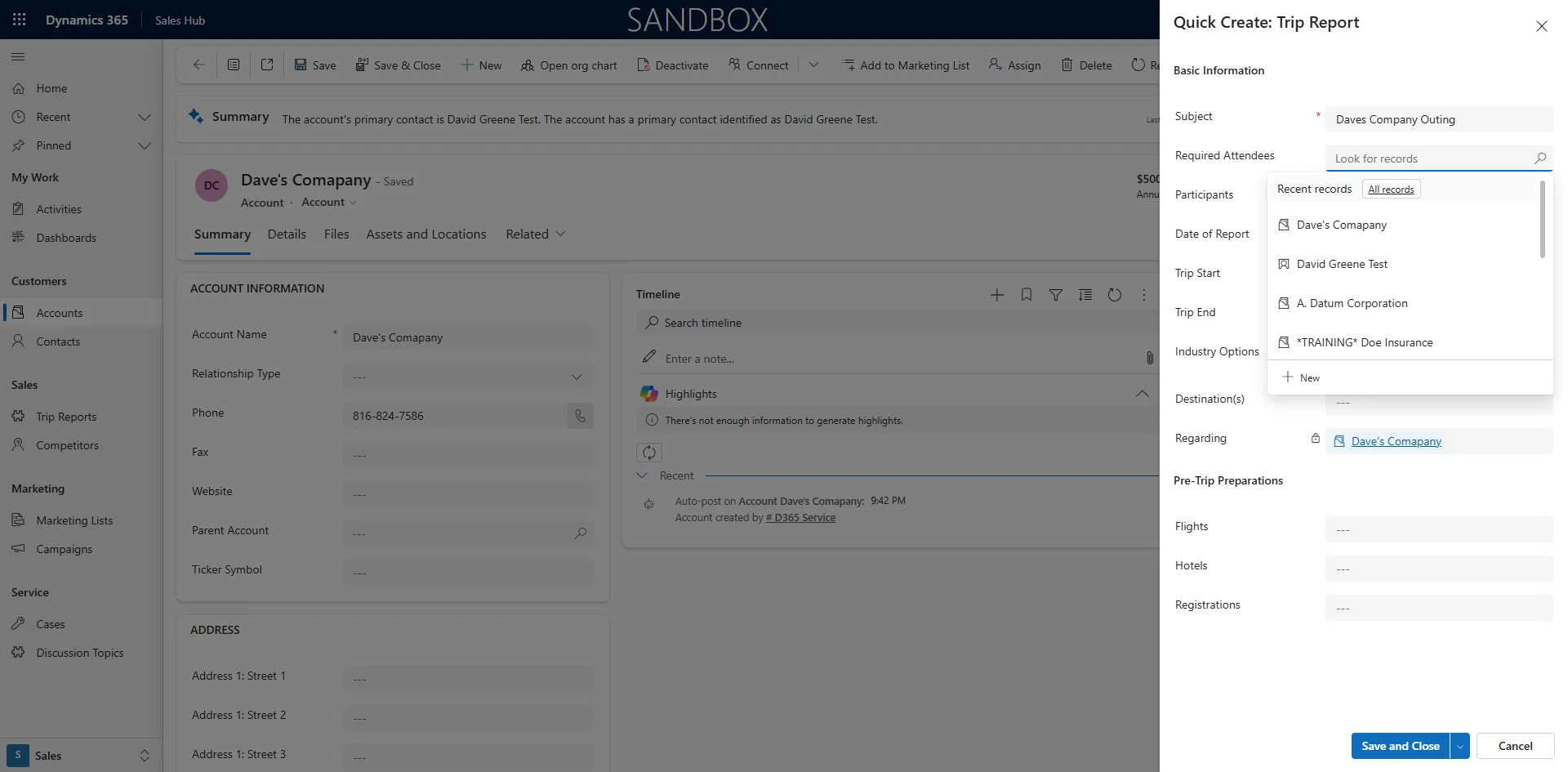Open the Dynamics 365 app launcher waffle
The height and width of the screenshot is (772, 1568).
point(19,19)
